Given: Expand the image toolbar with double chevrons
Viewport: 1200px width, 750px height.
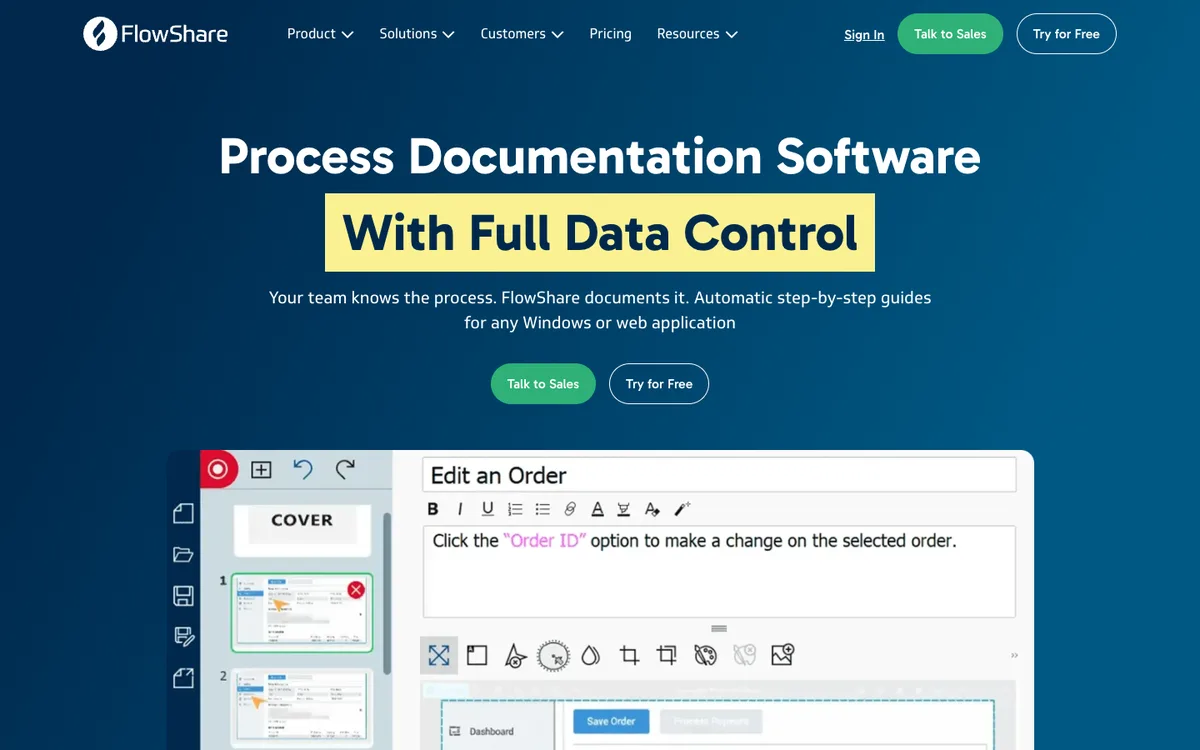Looking at the screenshot, I should pyautogui.click(x=1014, y=656).
